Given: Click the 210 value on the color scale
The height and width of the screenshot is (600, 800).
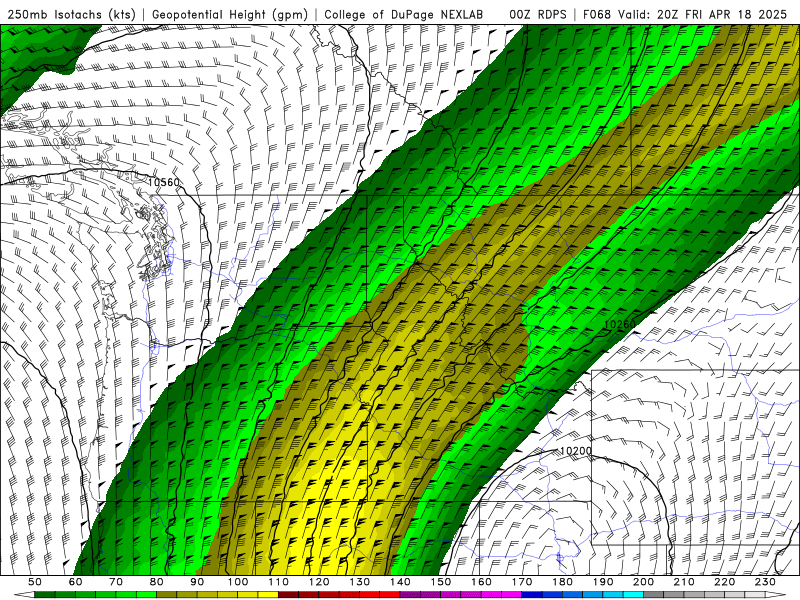Looking at the screenshot, I should pos(684,582).
